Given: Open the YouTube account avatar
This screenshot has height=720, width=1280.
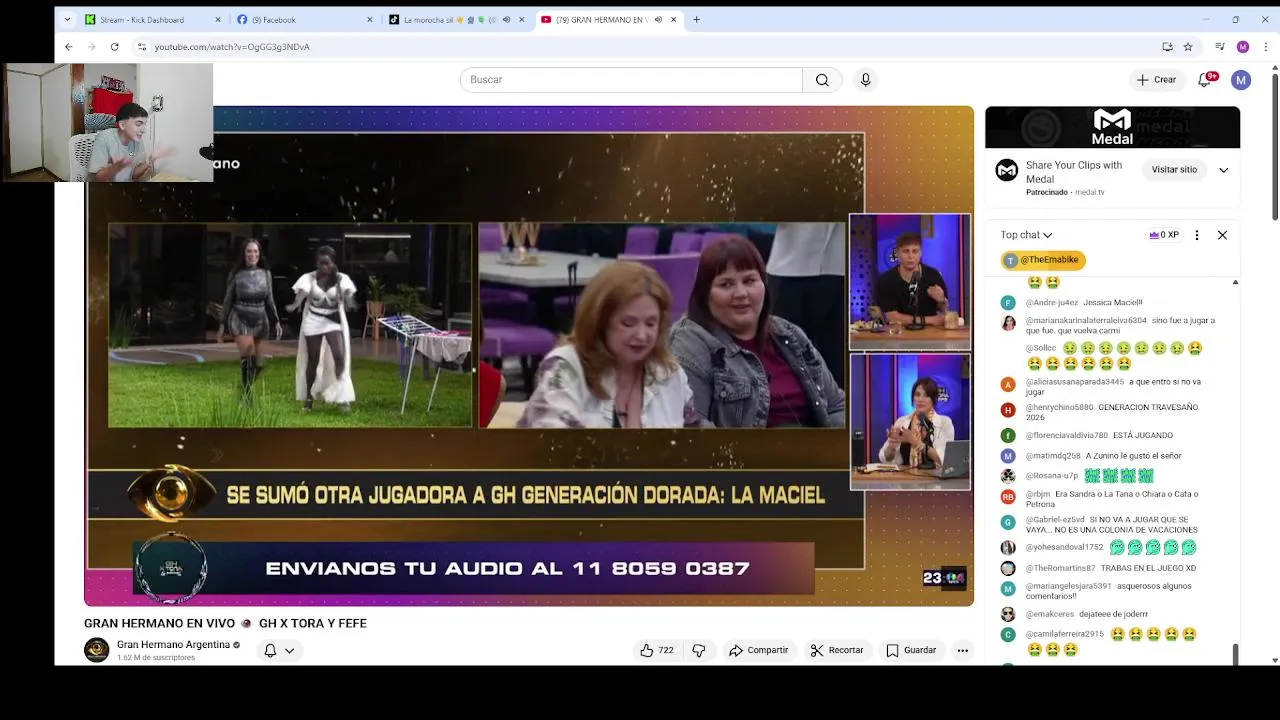Looking at the screenshot, I should tap(1241, 80).
